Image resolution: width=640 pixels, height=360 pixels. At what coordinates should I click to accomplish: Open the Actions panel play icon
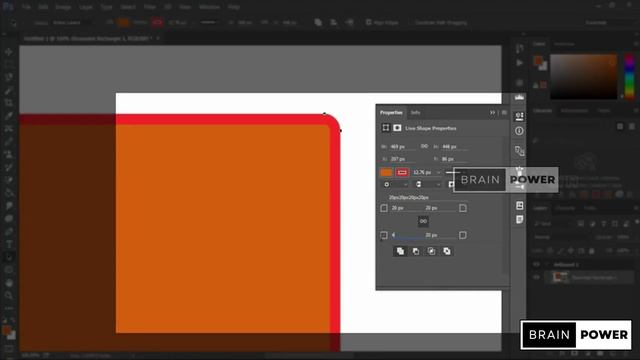(x=519, y=63)
